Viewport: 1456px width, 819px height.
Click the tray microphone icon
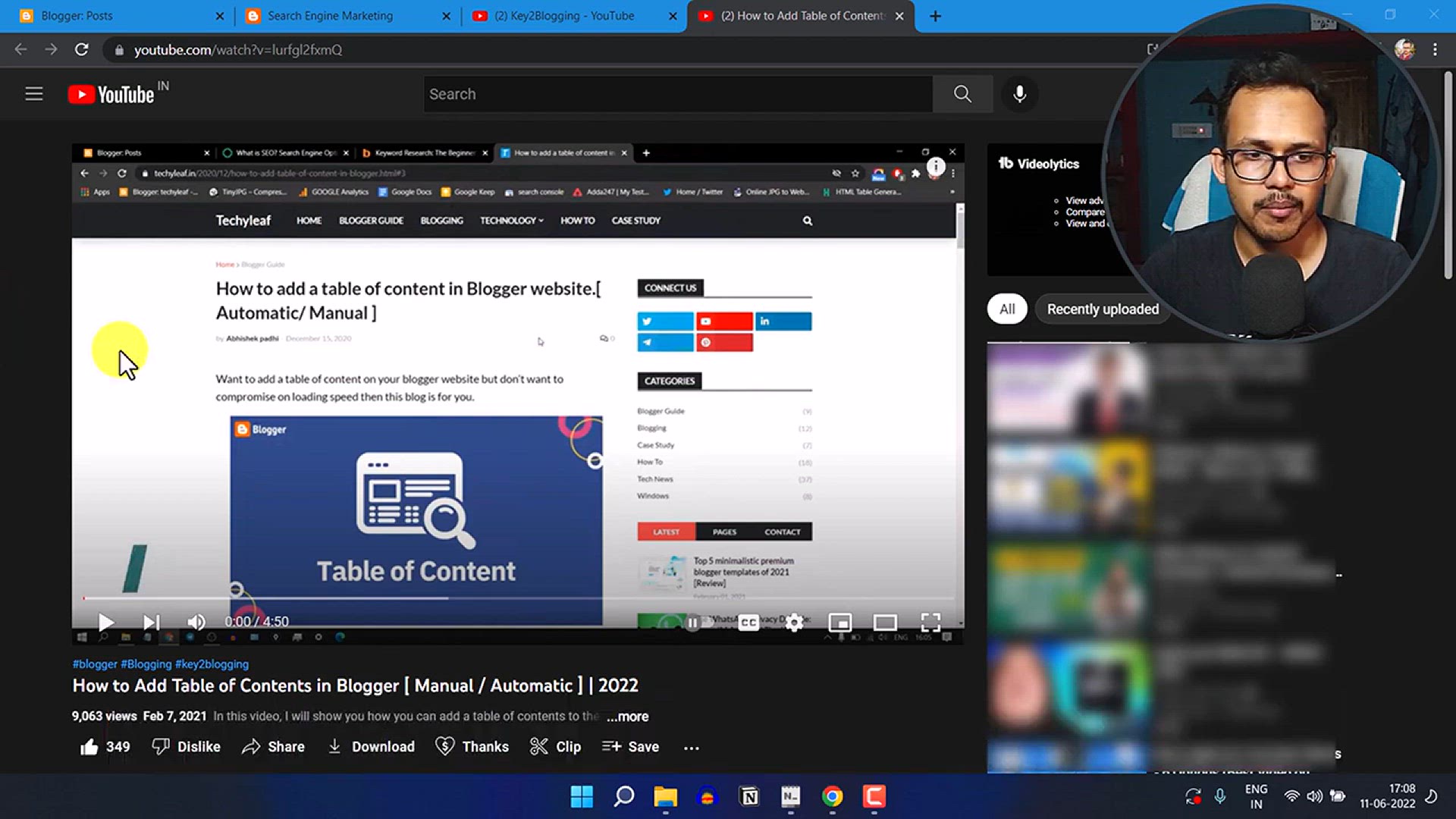(x=1220, y=796)
